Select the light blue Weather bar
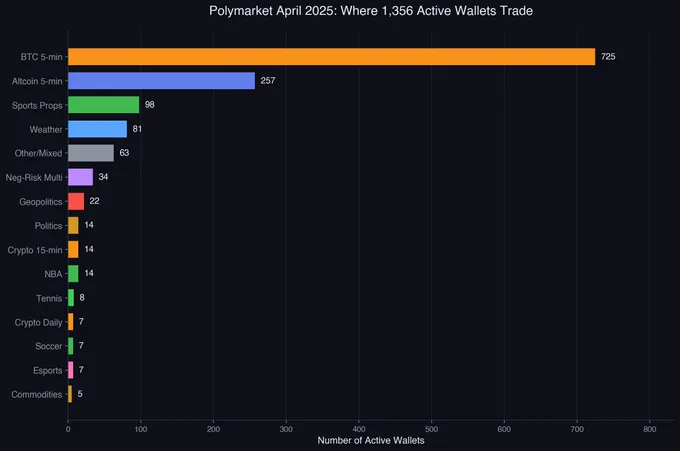Viewport: 680px width, 451px height. click(98, 129)
